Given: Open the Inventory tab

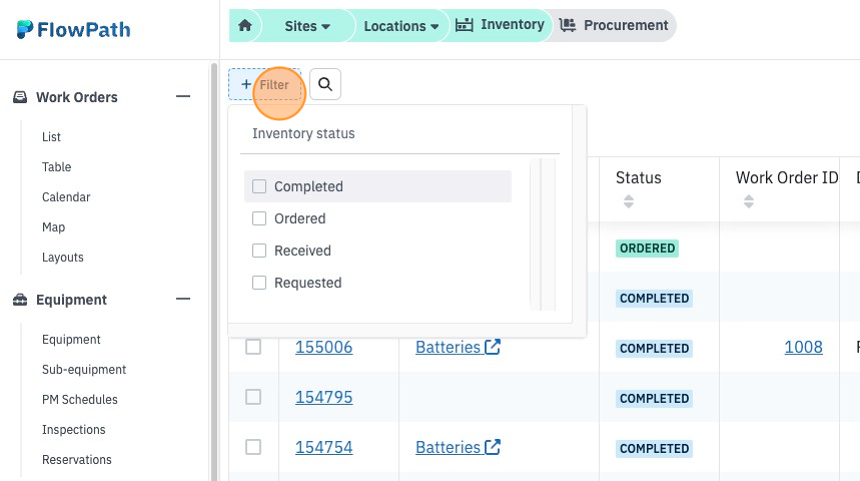Looking at the screenshot, I should tap(500, 25).
